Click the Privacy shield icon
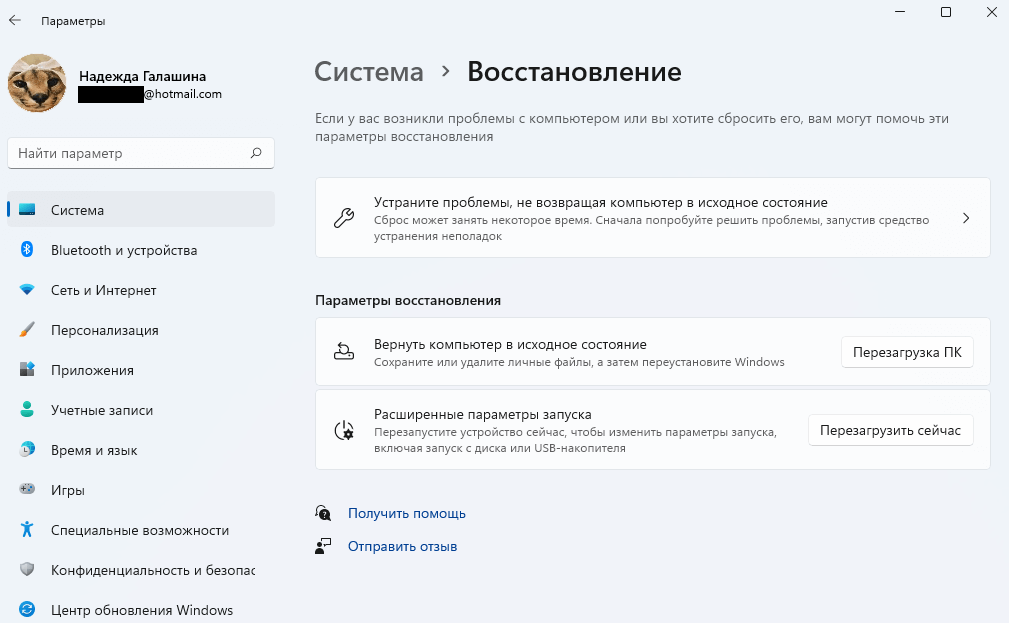Image resolution: width=1009 pixels, height=623 pixels. click(28, 570)
